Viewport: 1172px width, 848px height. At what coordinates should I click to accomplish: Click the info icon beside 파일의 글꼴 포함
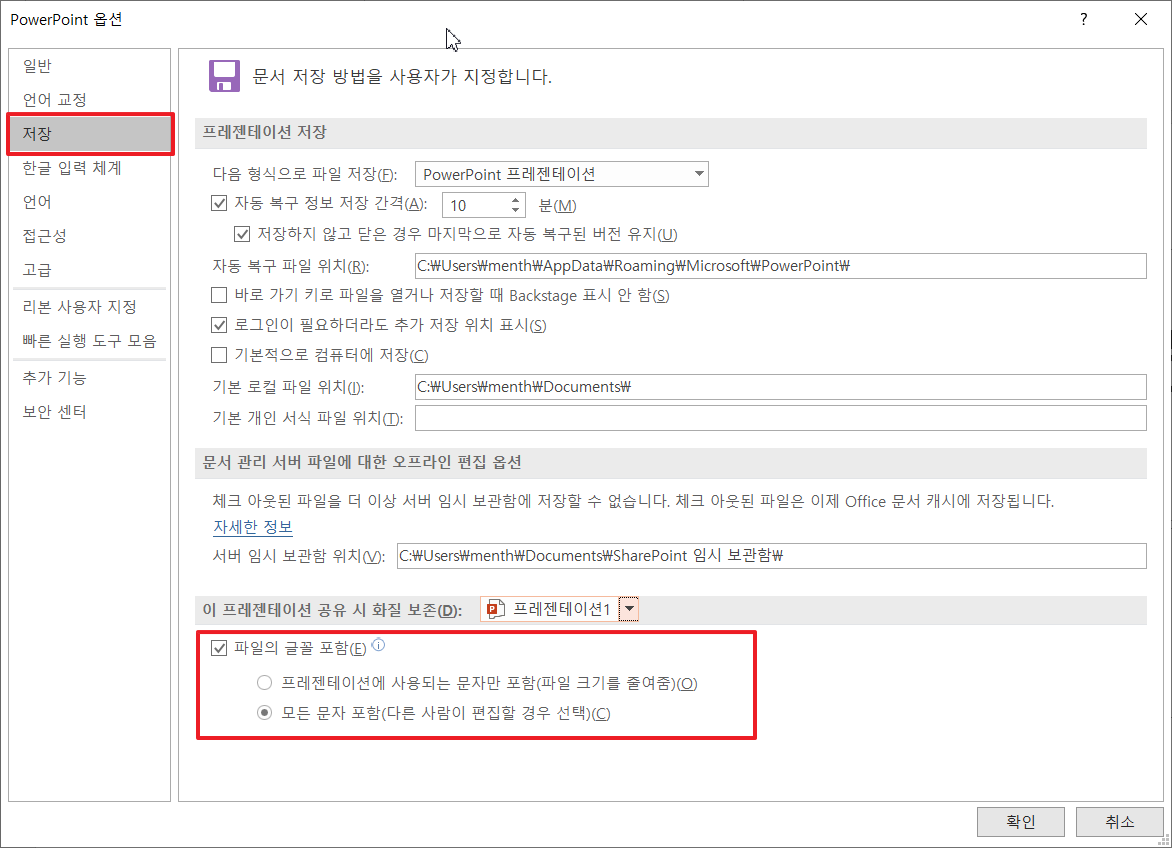tap(378, 645)
